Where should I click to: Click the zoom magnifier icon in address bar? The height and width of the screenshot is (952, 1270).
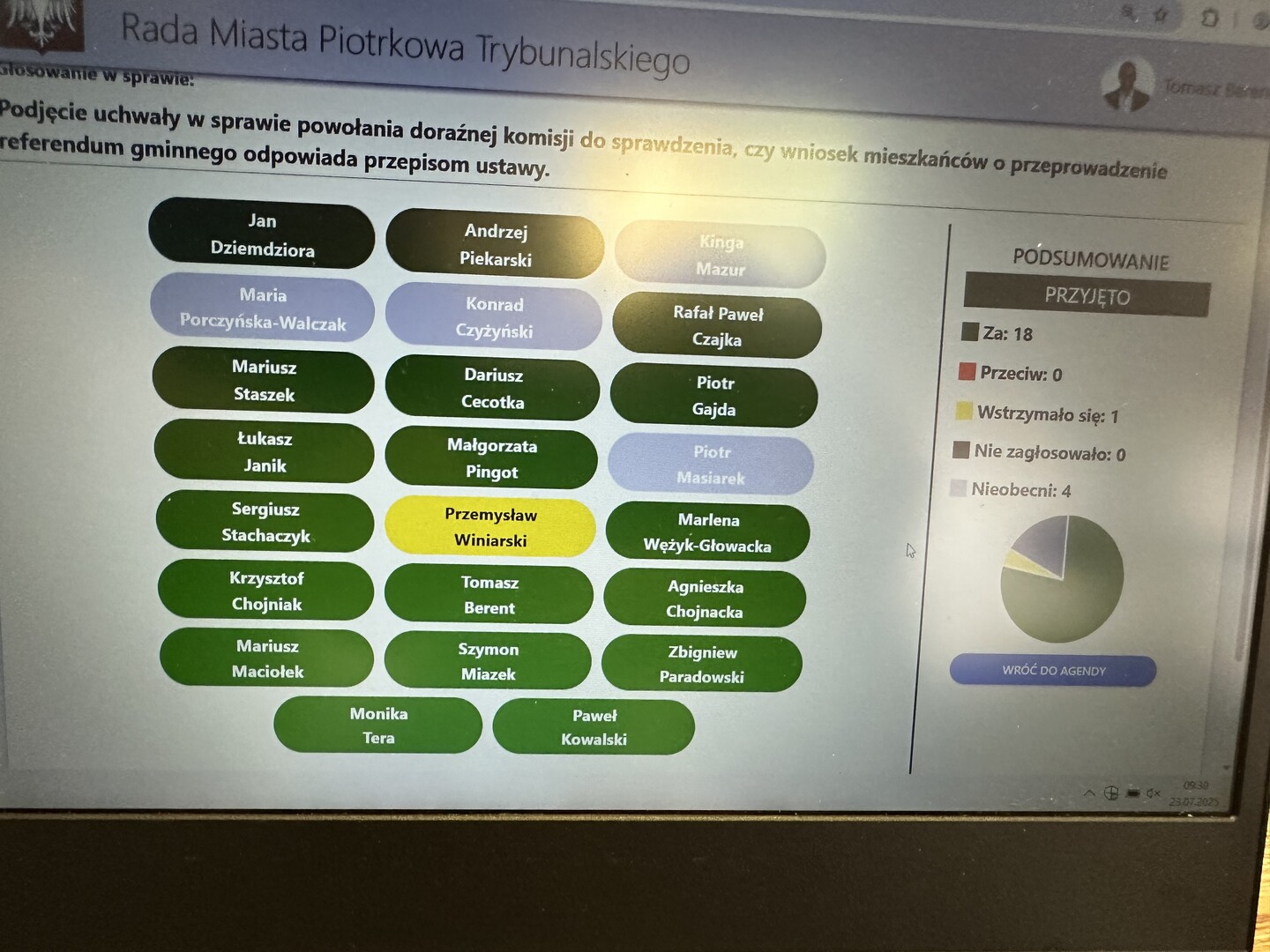(x=1129, y=12)
